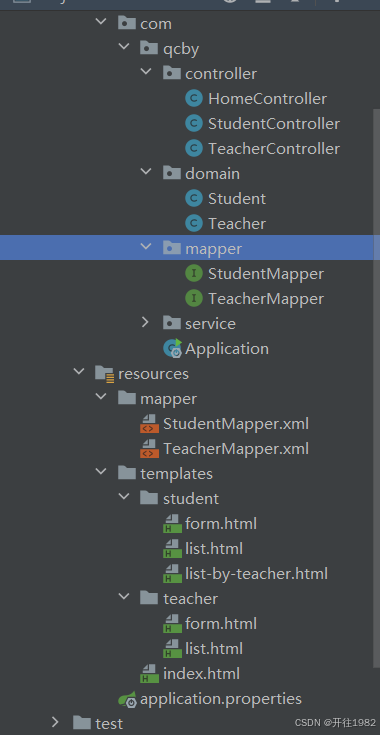Select TeacherMapper.xml file
380x735 pixels.
(236, 449)
